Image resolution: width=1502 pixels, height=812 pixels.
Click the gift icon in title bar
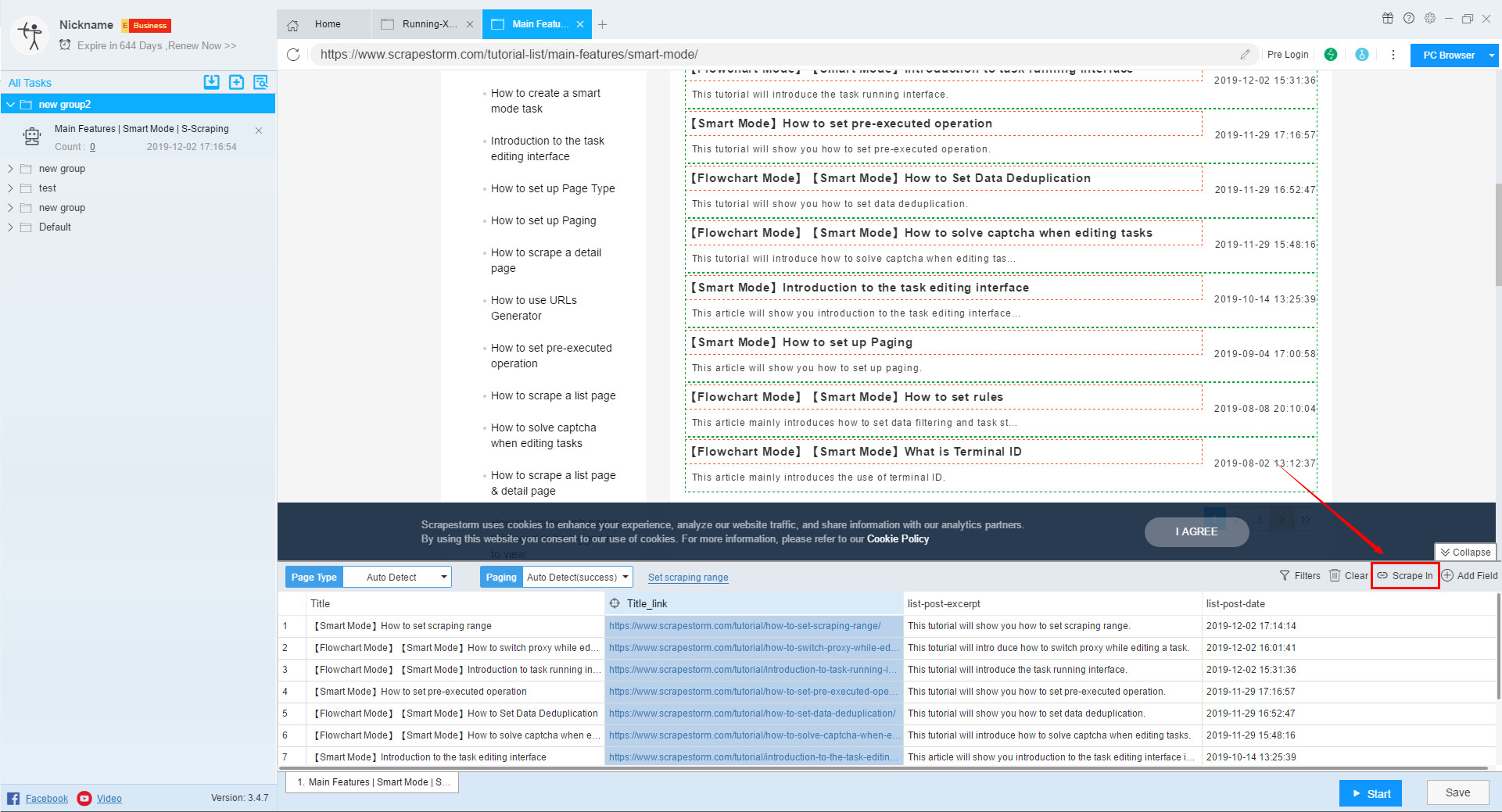point(1388,19)
